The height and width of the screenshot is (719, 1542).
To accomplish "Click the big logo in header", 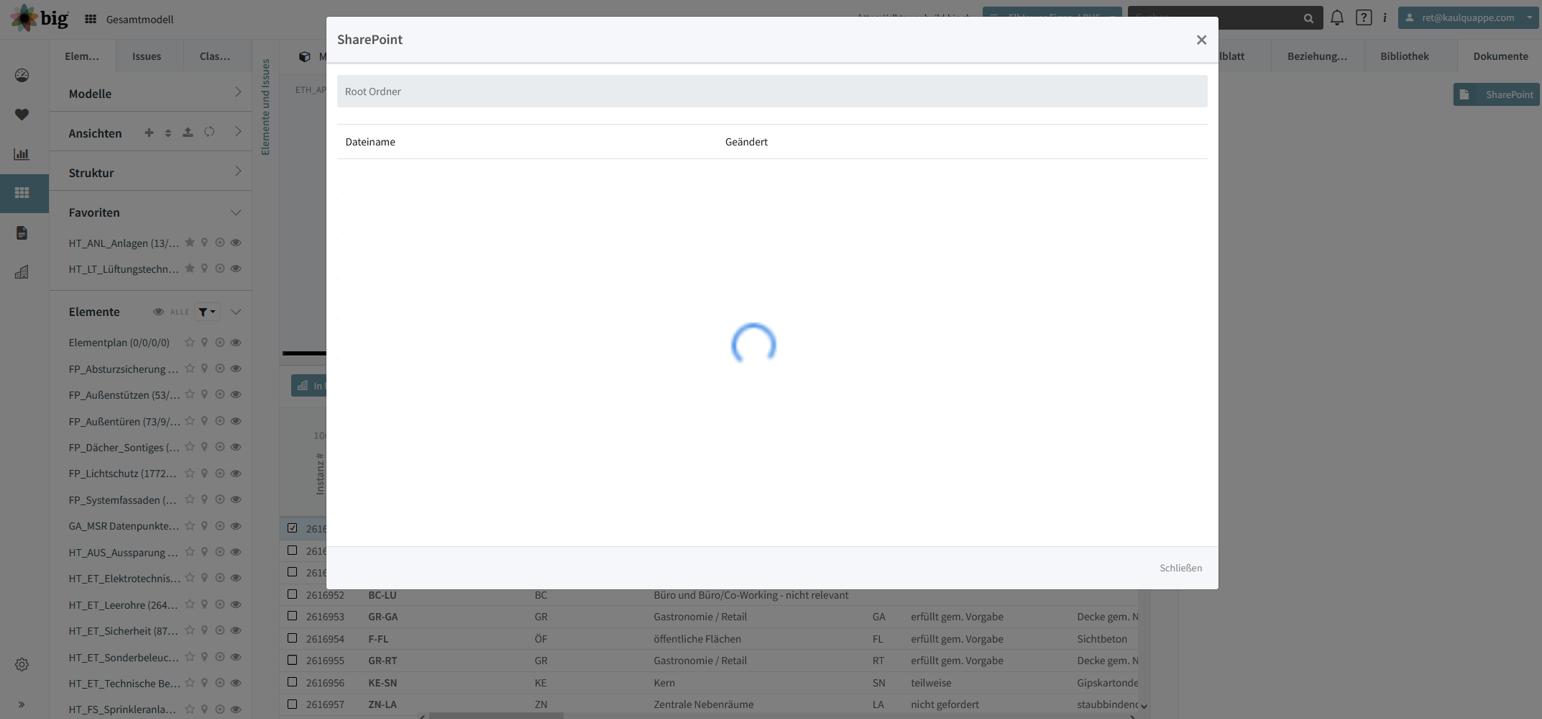I will pyautogui.click(x=40, y=18).
